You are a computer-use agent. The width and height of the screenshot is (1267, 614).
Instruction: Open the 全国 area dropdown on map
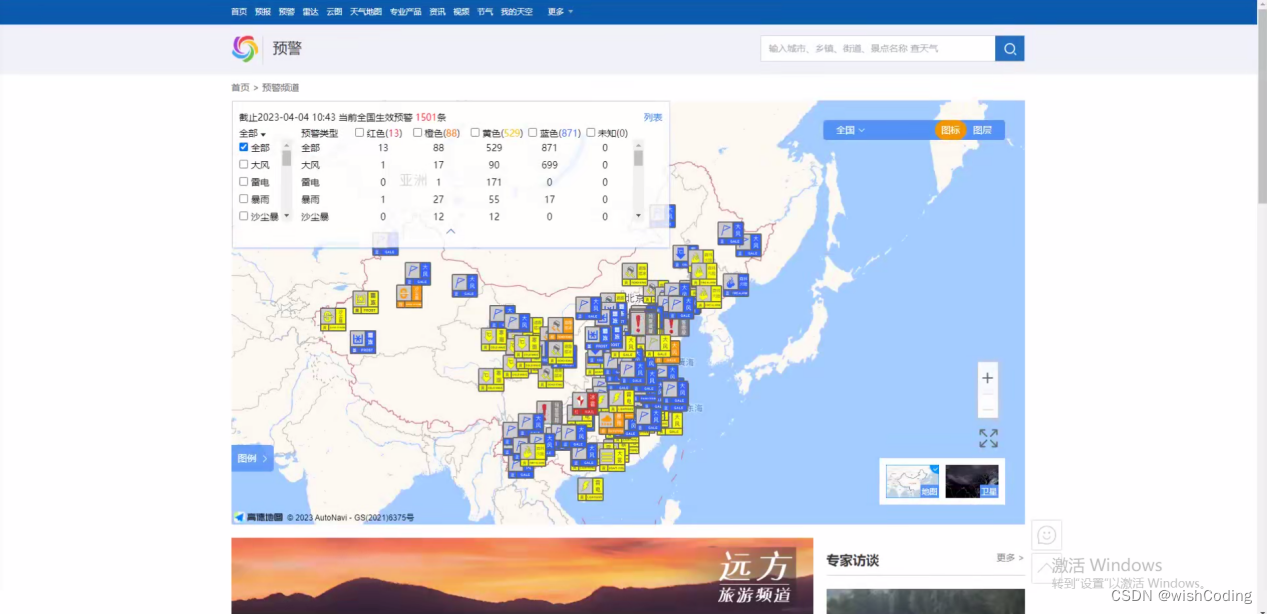click(x=850, y=130)
